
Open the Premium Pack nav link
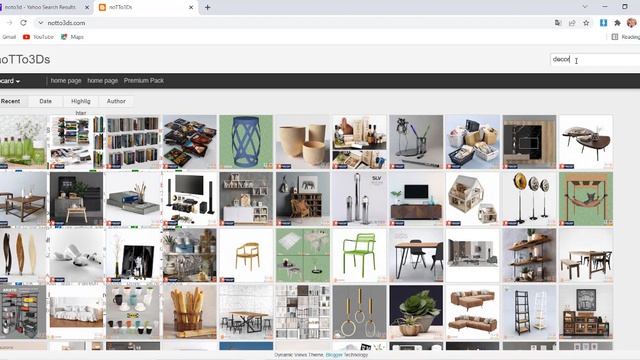[x=144, y=81]
